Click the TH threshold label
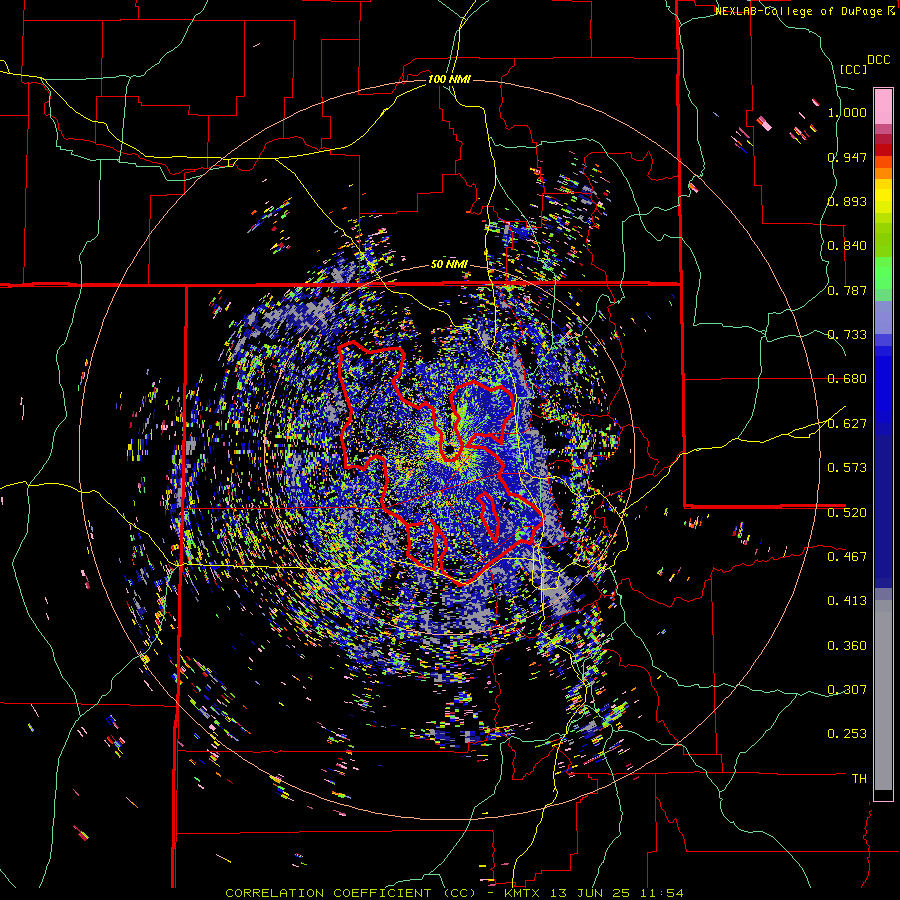This screenshot has width=900, height=900. pyautogui.click(x=859, y=779)
